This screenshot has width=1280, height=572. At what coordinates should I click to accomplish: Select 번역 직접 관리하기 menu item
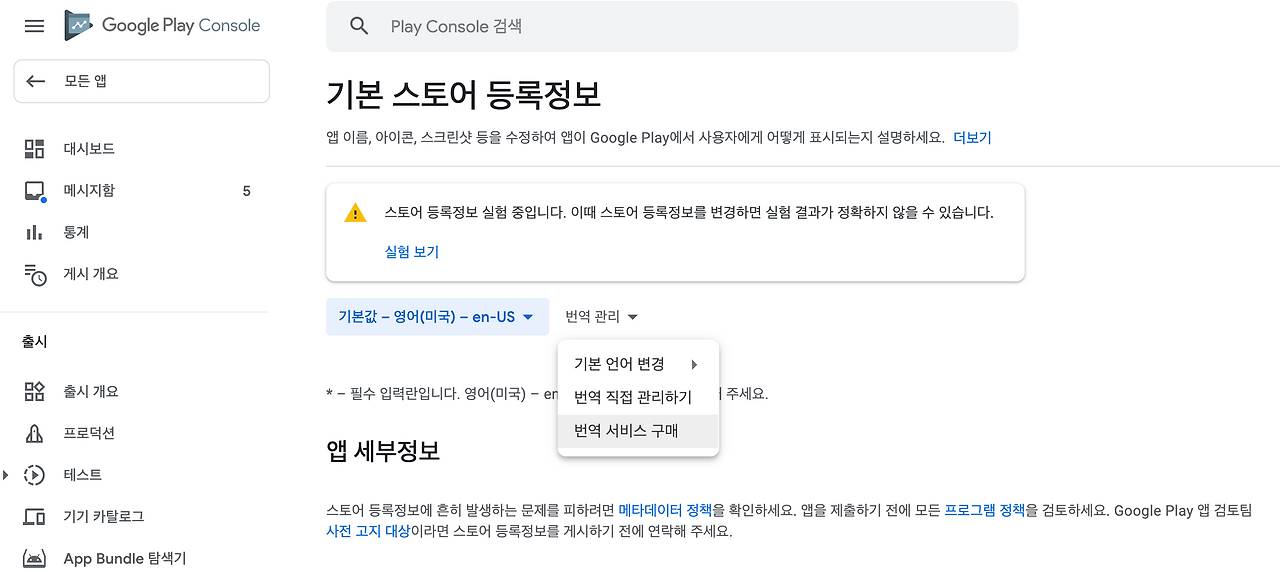638,397
